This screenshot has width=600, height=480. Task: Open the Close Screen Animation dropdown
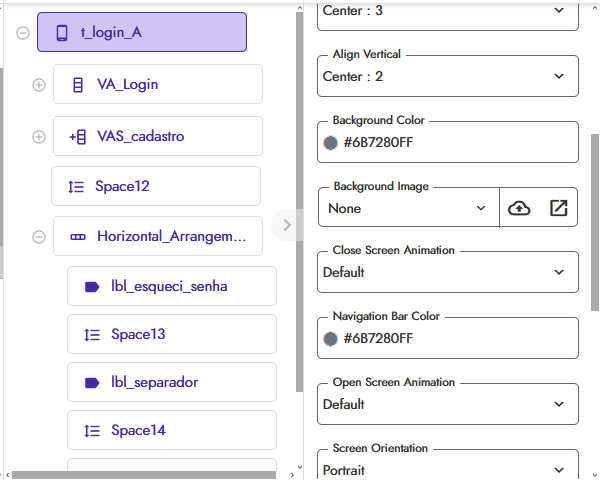448,272
